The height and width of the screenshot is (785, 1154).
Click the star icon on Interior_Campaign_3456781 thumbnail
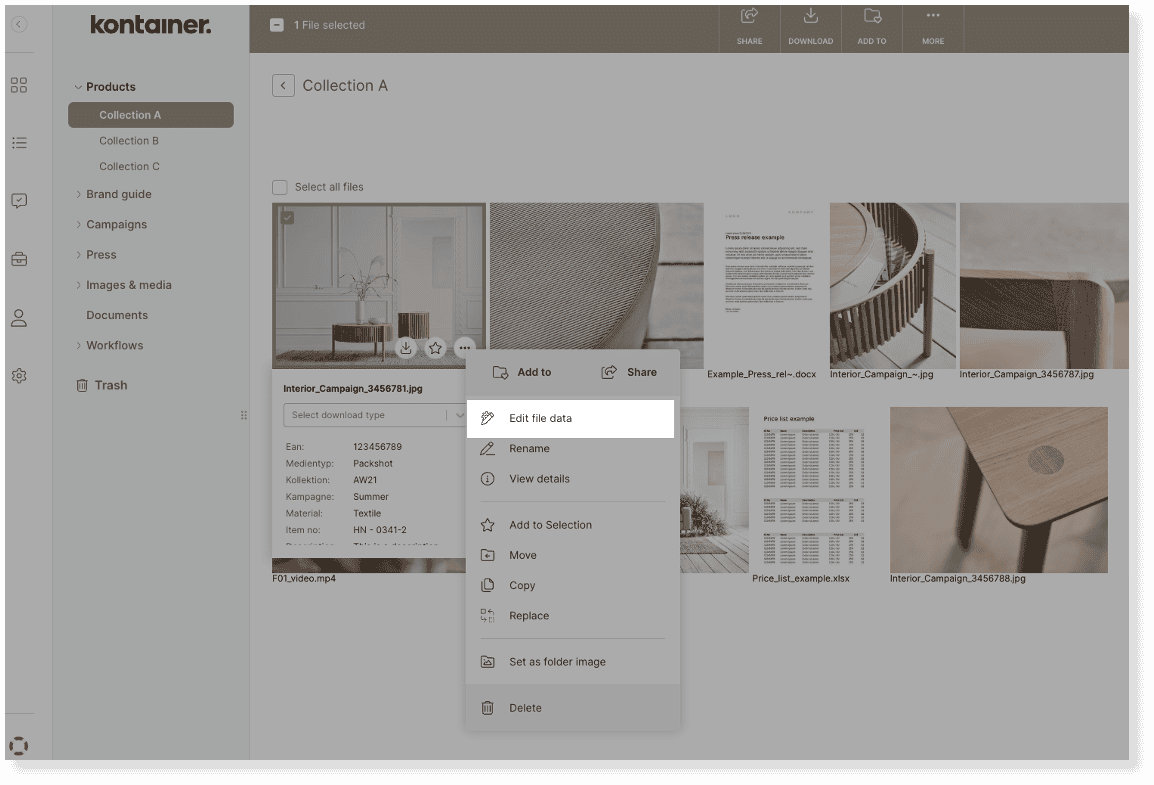tap(435, 348)
